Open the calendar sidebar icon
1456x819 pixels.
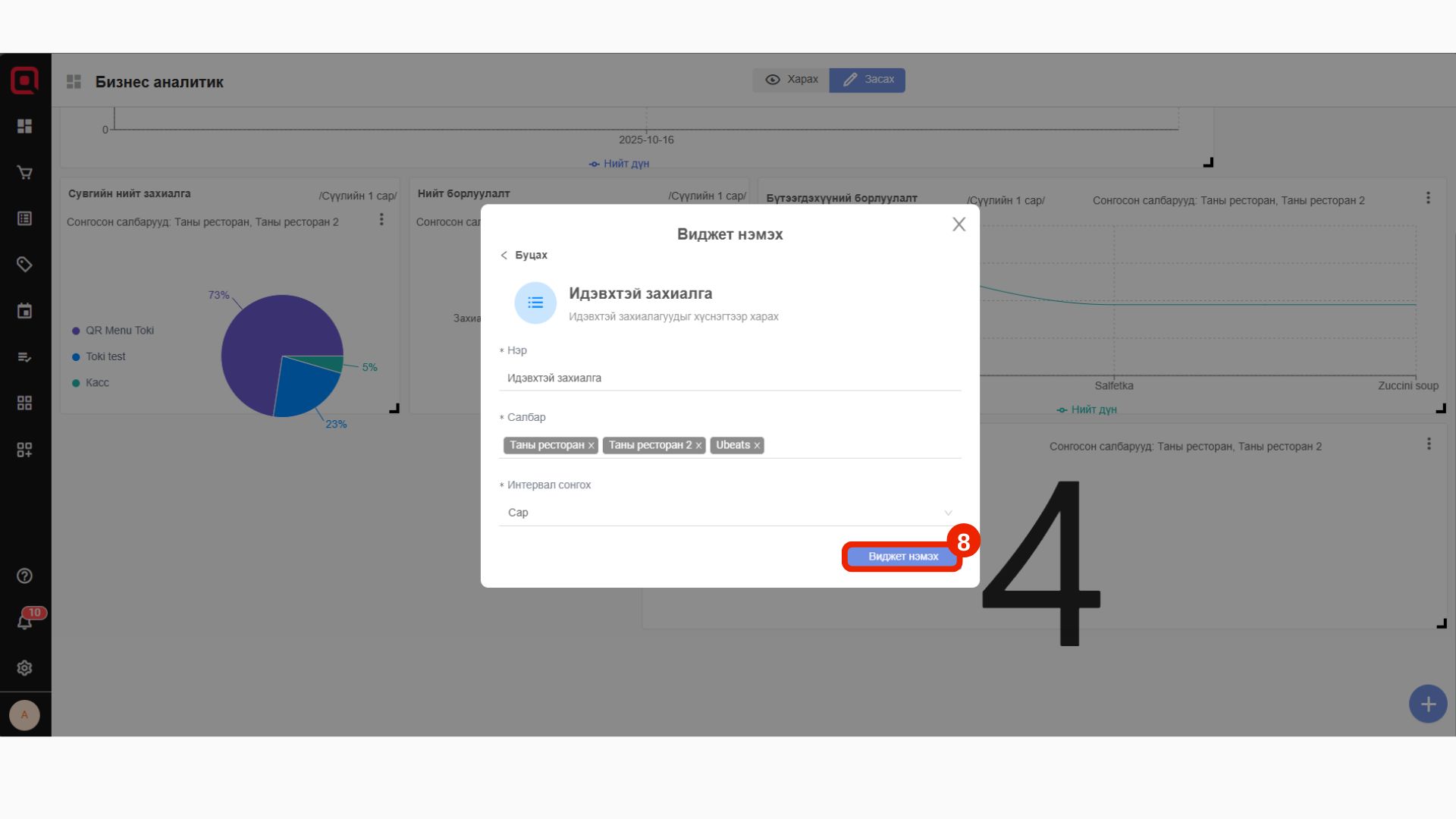coord(24,311)
